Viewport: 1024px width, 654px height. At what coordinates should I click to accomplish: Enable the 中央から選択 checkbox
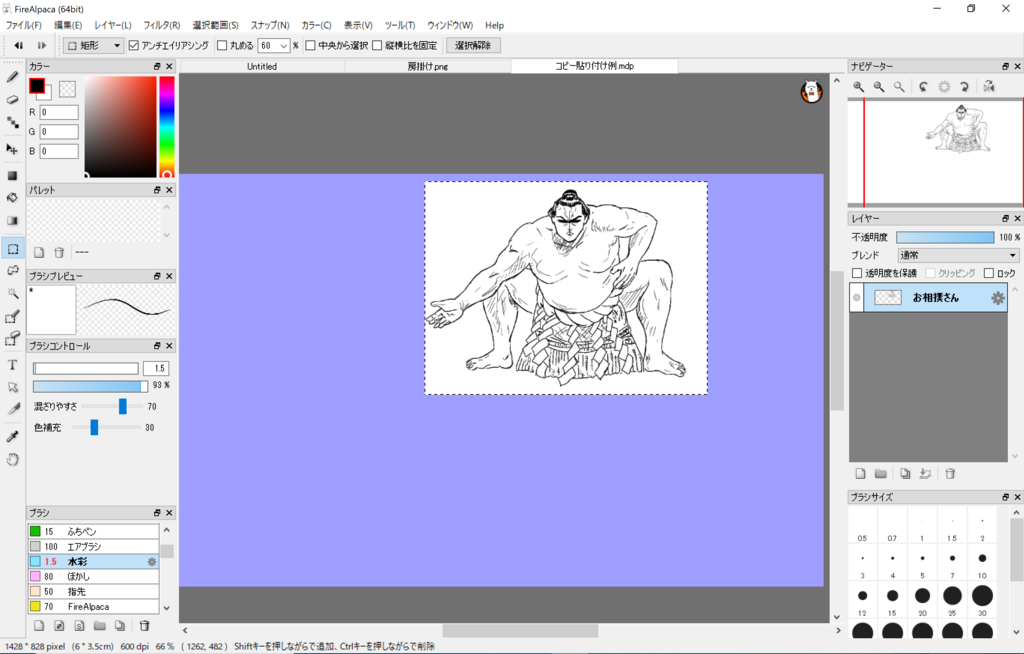click(x=311, y=45)
